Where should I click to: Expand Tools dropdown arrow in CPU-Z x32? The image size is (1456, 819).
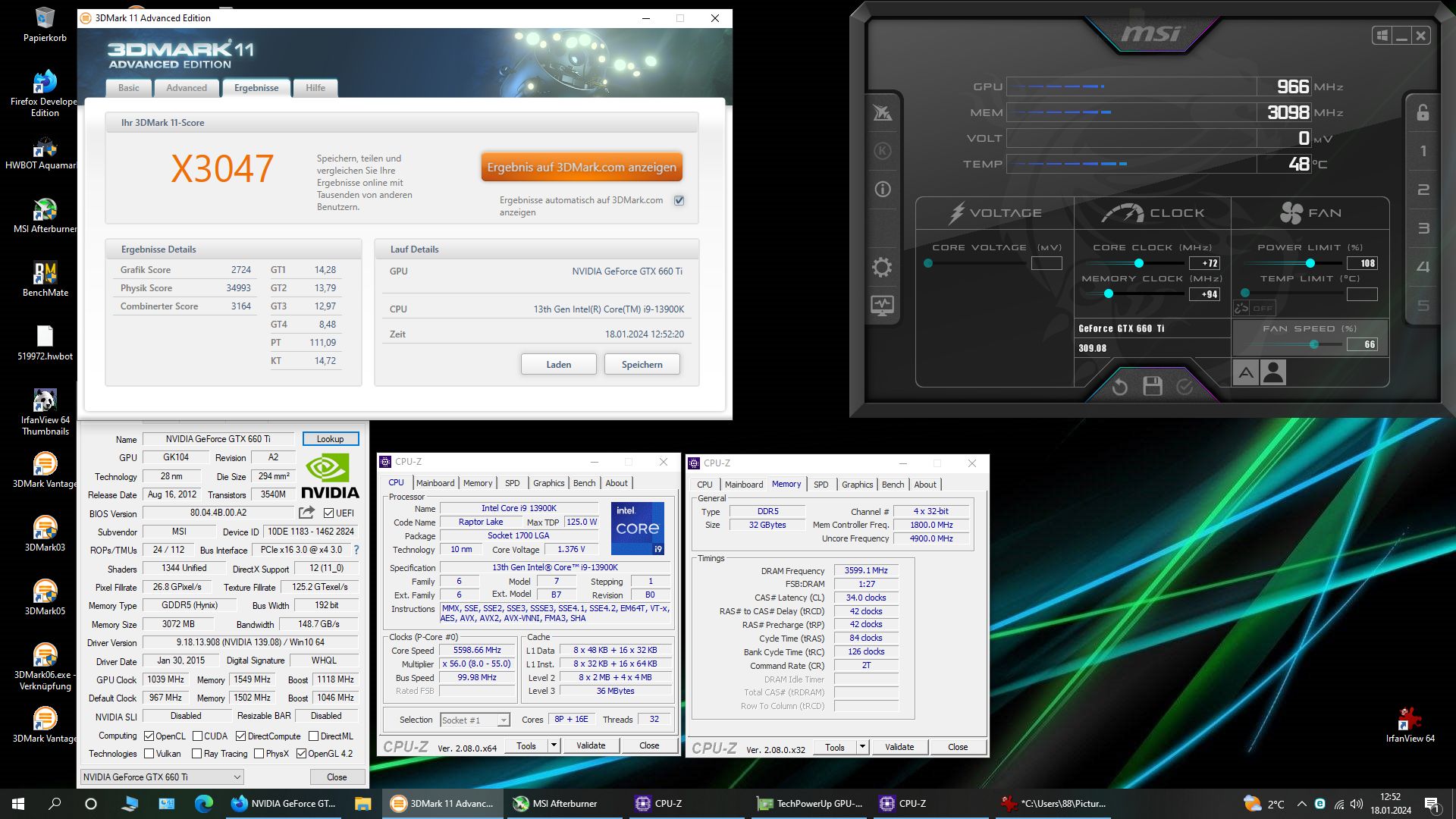coord(862,748)
